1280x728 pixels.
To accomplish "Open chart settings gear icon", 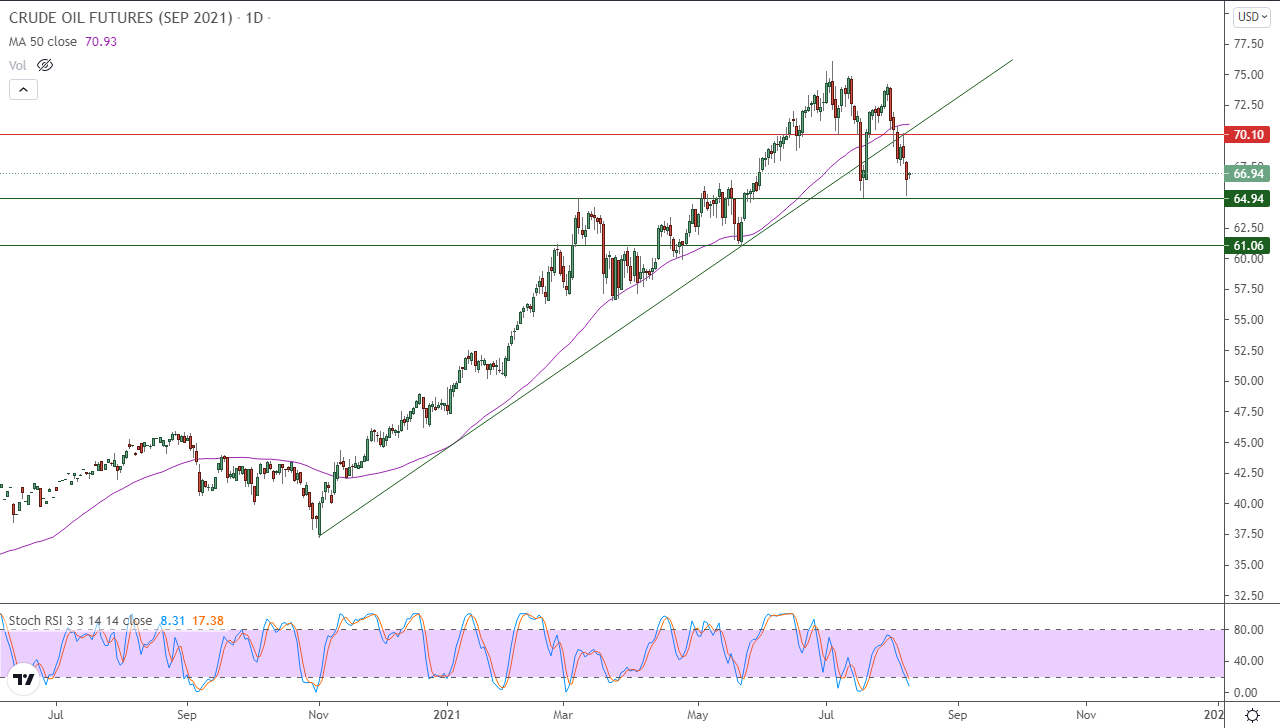I will [x=1252, y=715].
